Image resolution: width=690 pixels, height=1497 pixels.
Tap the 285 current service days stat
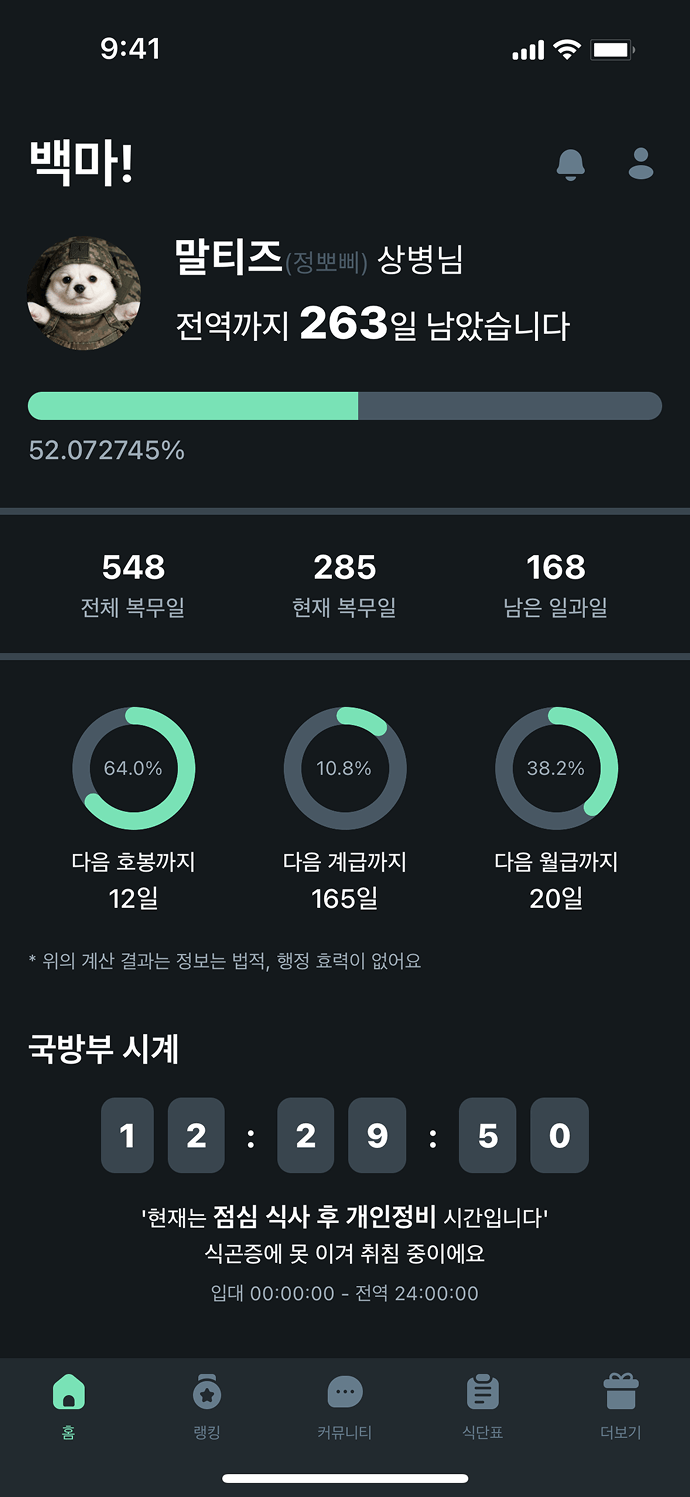(x=344, y=585)
